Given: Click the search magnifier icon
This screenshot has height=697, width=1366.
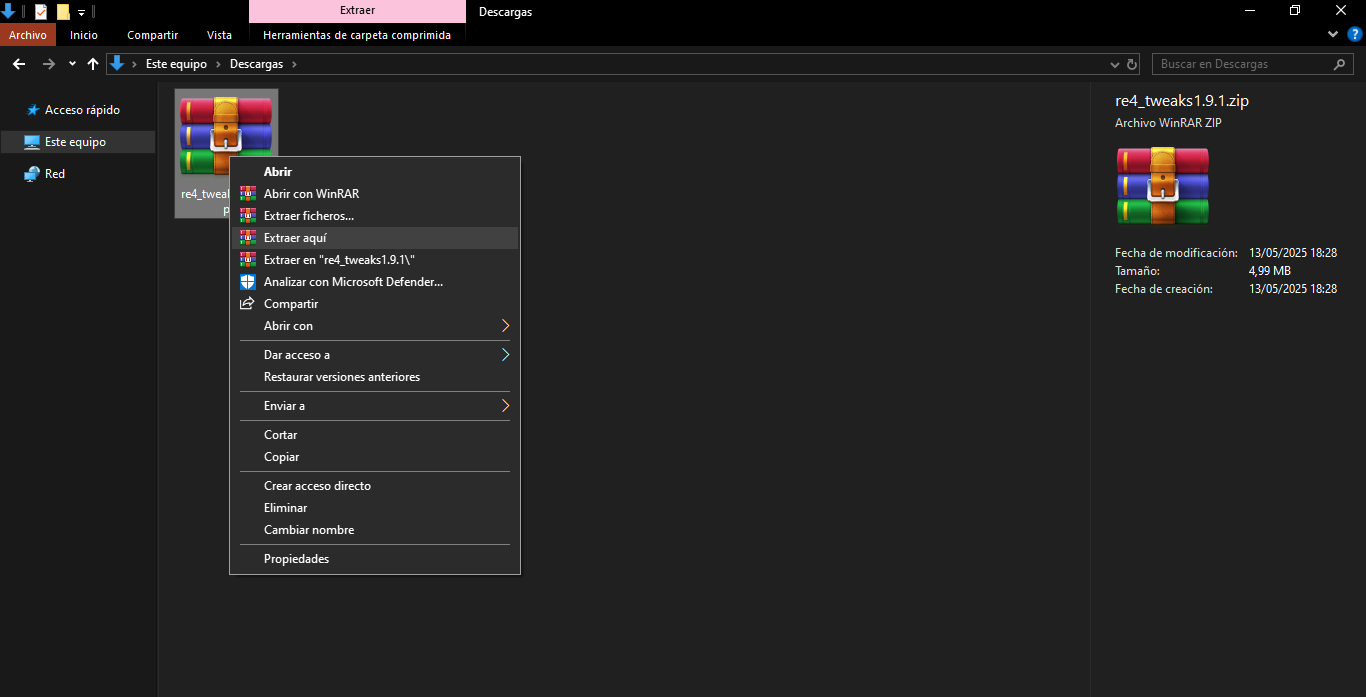Looking at the screenshot, I should (1341, 64).
